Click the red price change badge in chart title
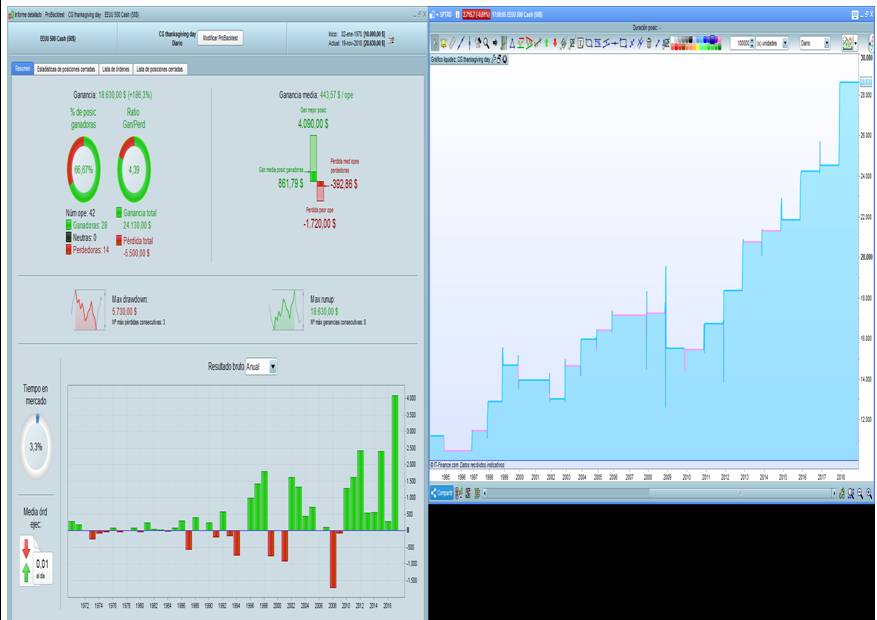The height and width of the screenshot is (620, 877). coord(476,15)
